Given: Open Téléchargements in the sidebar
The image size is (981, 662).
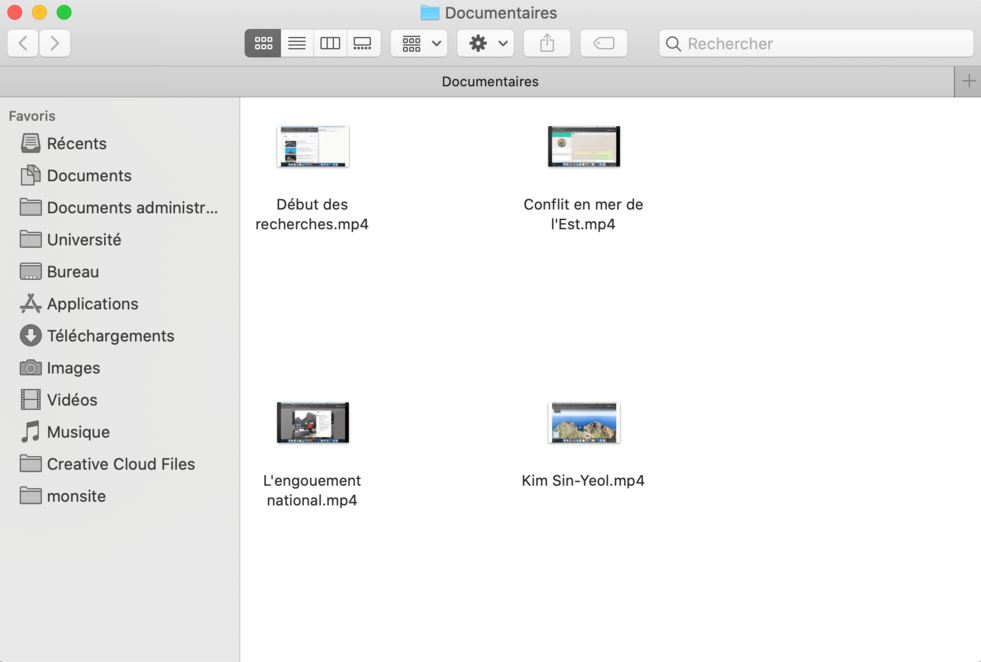Looking at the screenshot, I should 110,336.
